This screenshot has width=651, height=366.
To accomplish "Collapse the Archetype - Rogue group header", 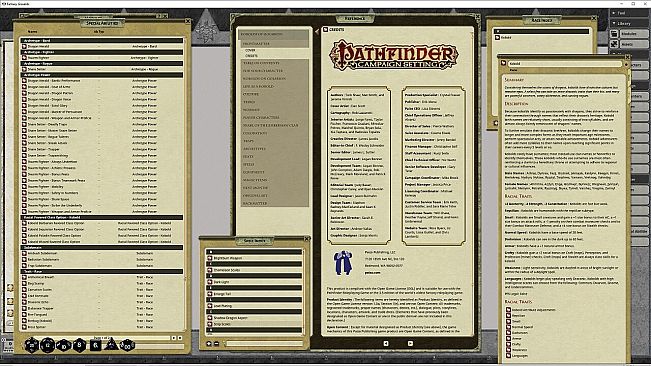I will click(102, 63).
